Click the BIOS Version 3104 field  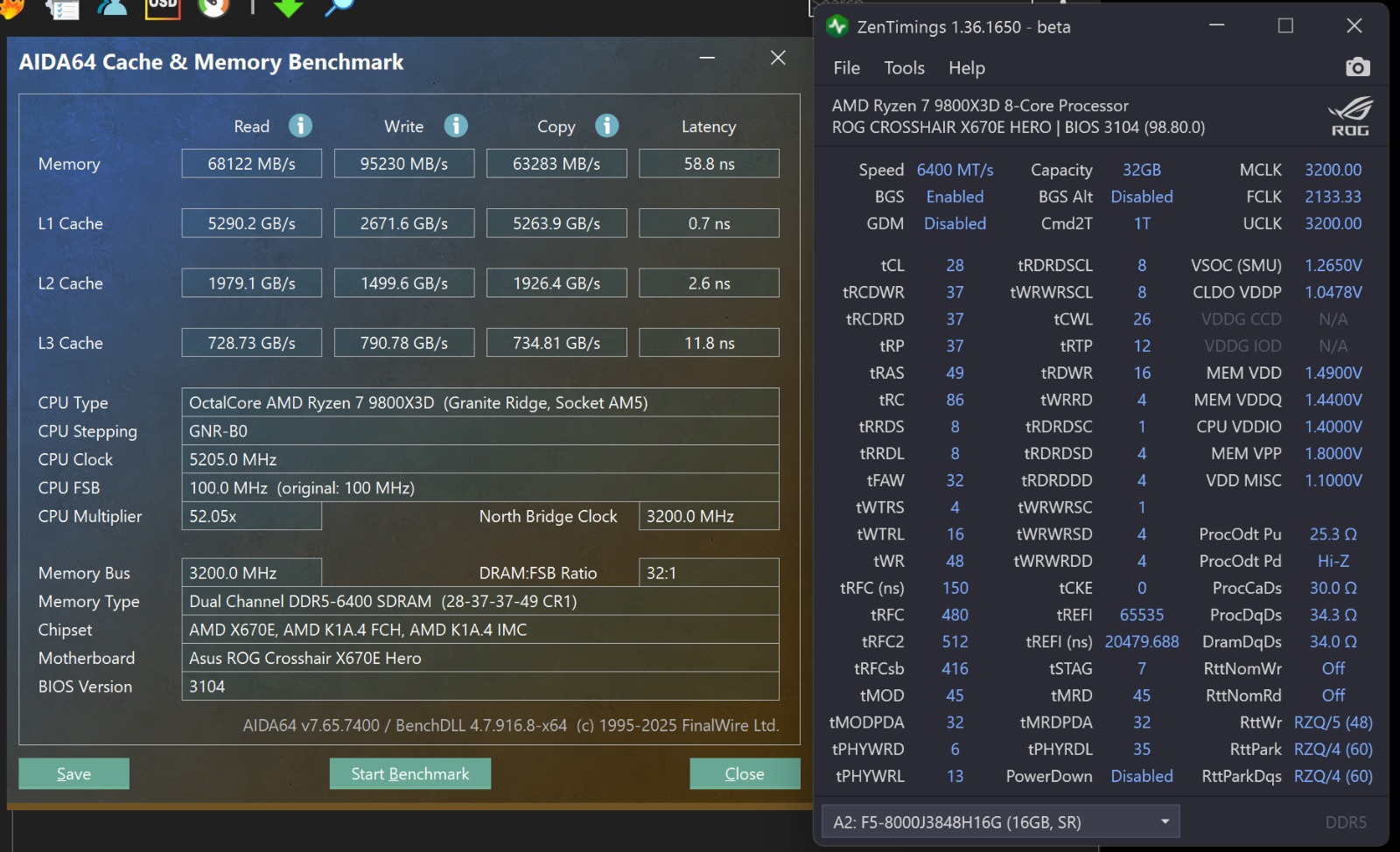(480, 687)
